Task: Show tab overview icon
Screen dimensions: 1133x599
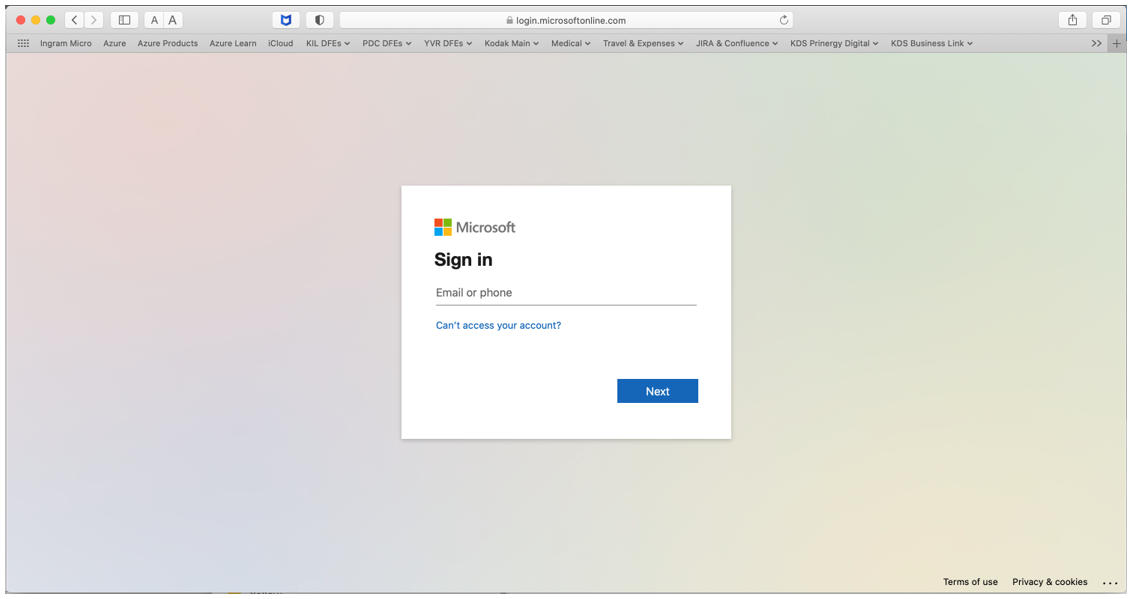Action: click(x=1106, y=20)
